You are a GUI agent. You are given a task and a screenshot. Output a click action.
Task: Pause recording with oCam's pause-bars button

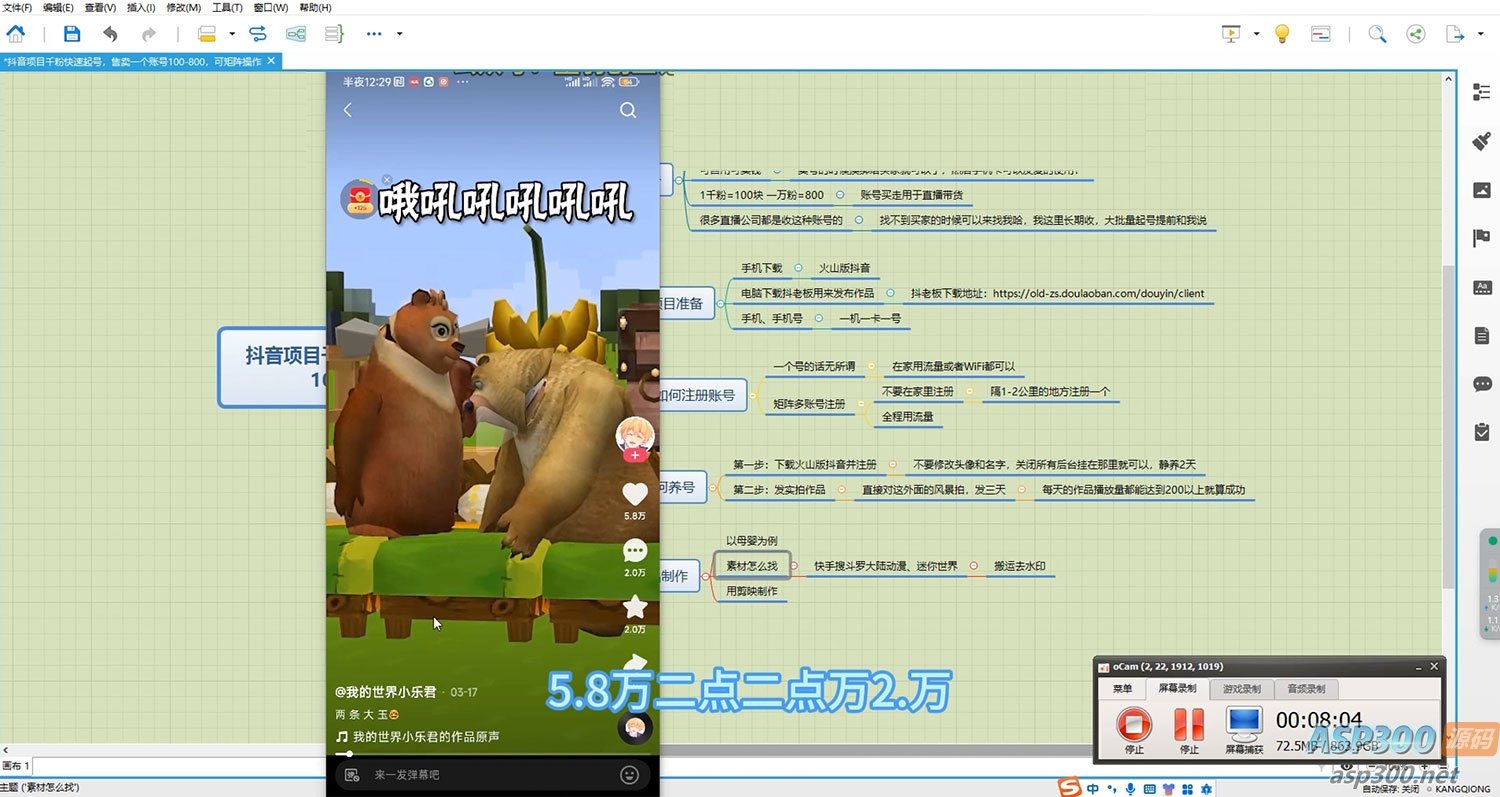pyautogui.click(x=1189, y=722)
